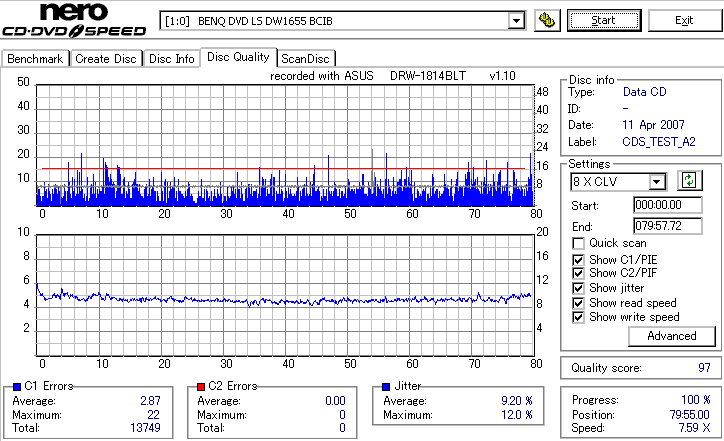Disable Show jitter checkbox
The image size is (724, 441).
click(x=578, y=288)
